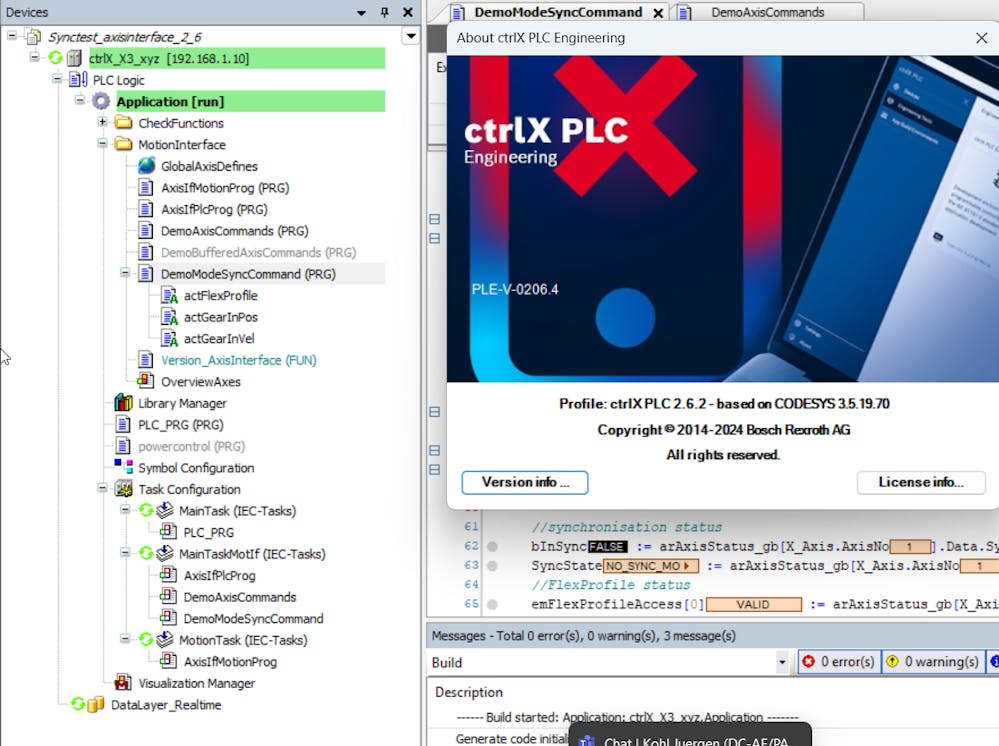Select actGearInPos action in tree
This screenshot has height=746, width=999.
pyautogui.click(x=220, y=317)
